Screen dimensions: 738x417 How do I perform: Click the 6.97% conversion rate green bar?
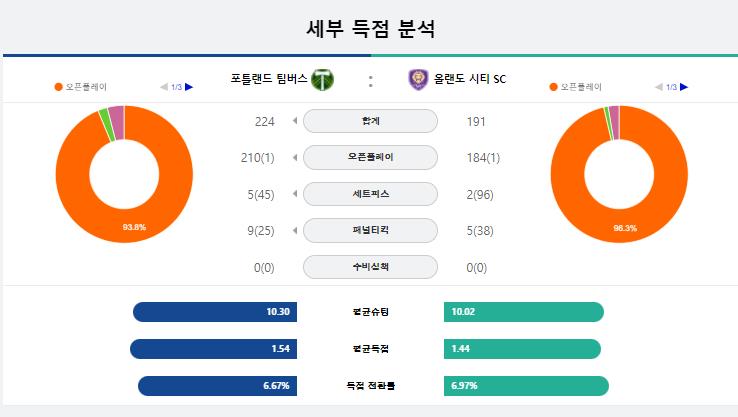pyautogui.click(x=526, y=386)
